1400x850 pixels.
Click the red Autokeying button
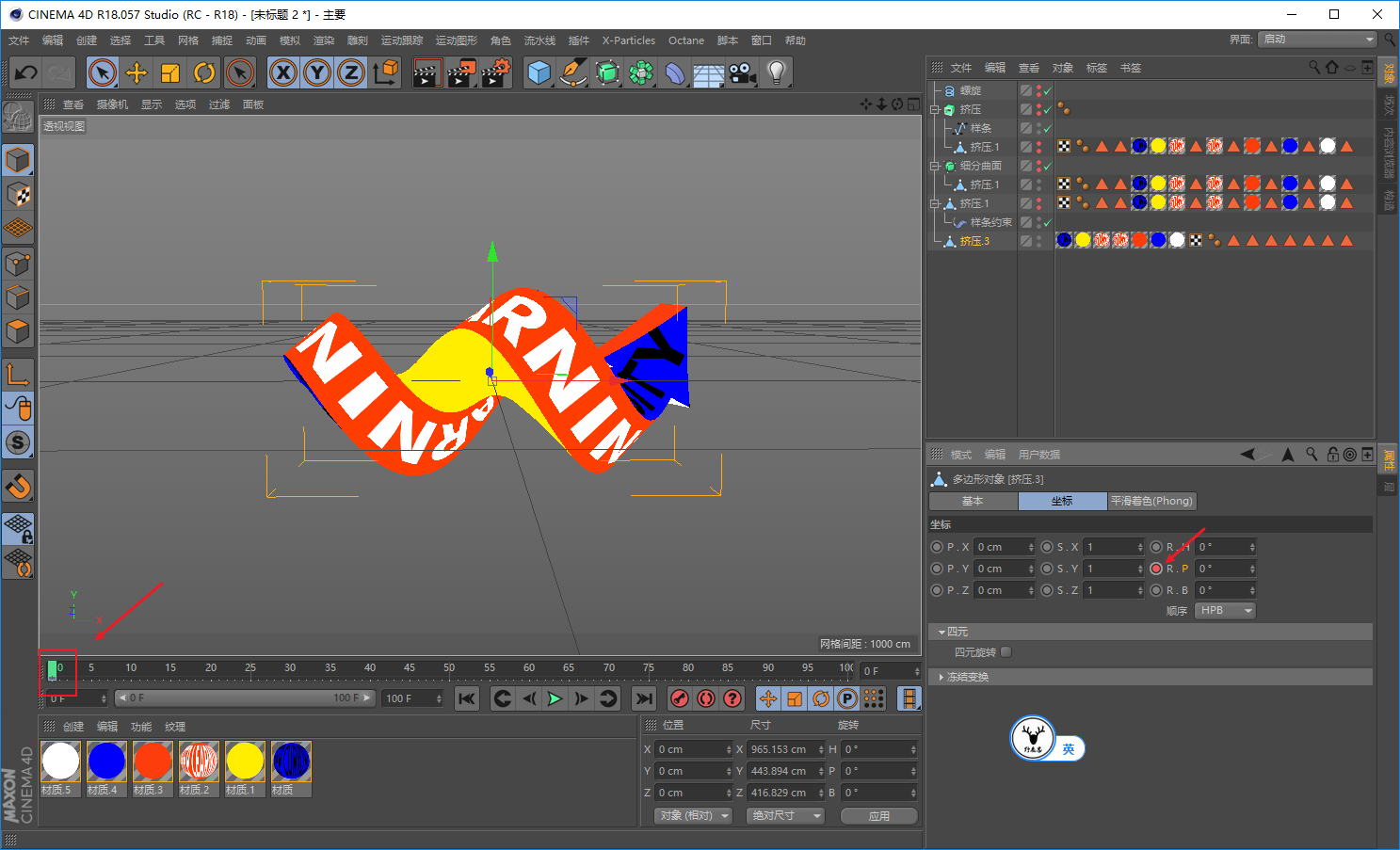pyautogui.click(x=705, y=698)
